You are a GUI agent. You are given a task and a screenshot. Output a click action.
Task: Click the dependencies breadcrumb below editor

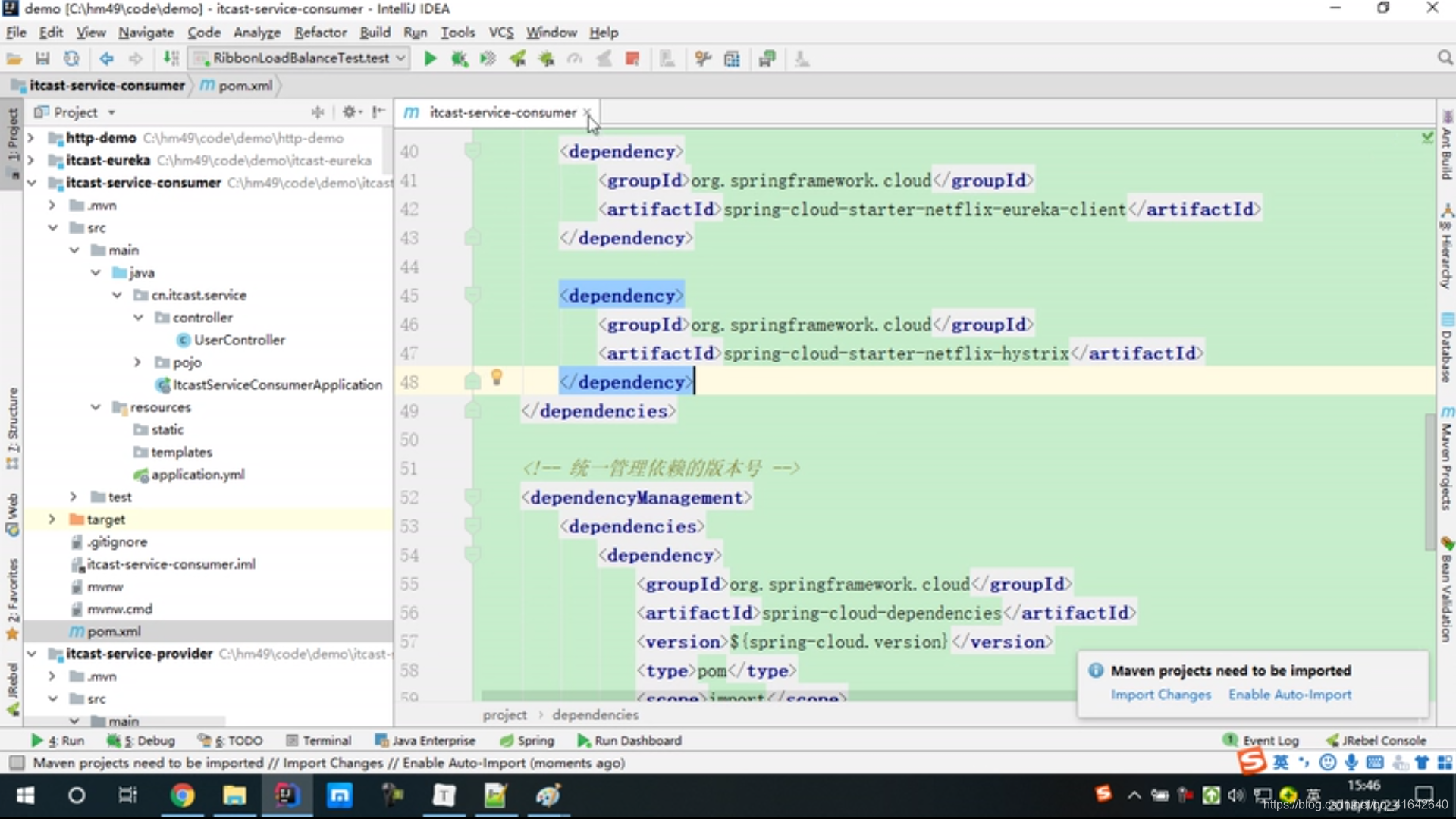(x=595, y=714)
